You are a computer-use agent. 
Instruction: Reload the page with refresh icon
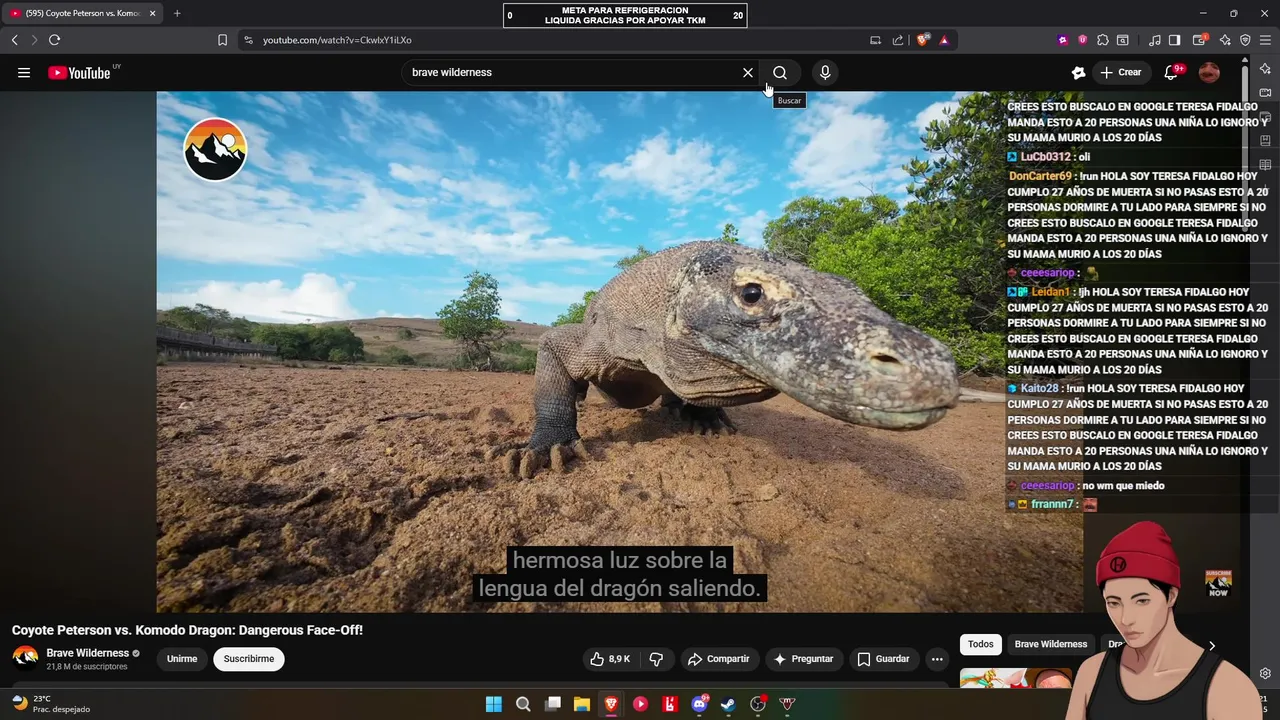(x=54, y=40)
